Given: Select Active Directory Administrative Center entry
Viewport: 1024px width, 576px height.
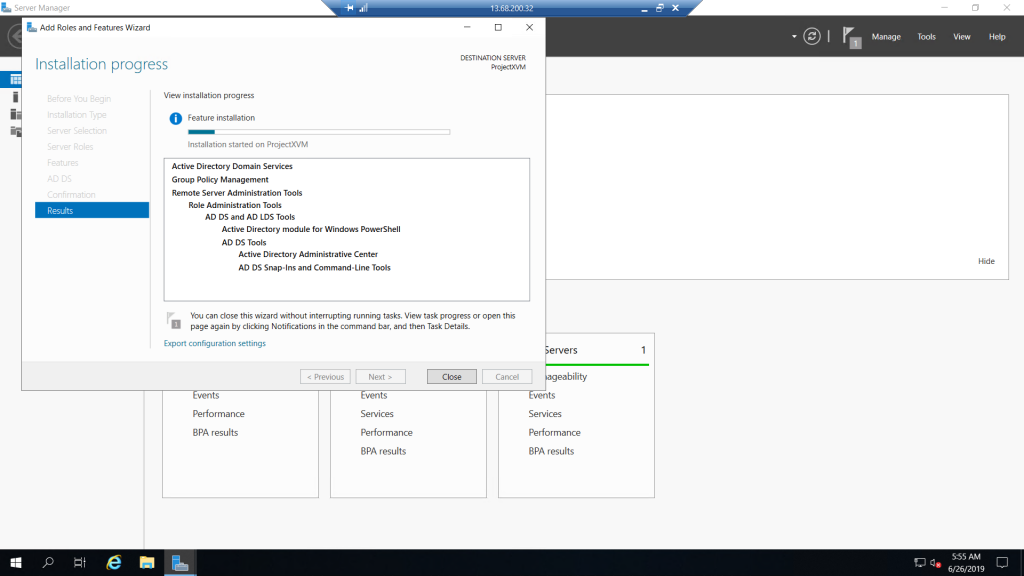Looking at the screenshot, I should (x=308, y=254).
